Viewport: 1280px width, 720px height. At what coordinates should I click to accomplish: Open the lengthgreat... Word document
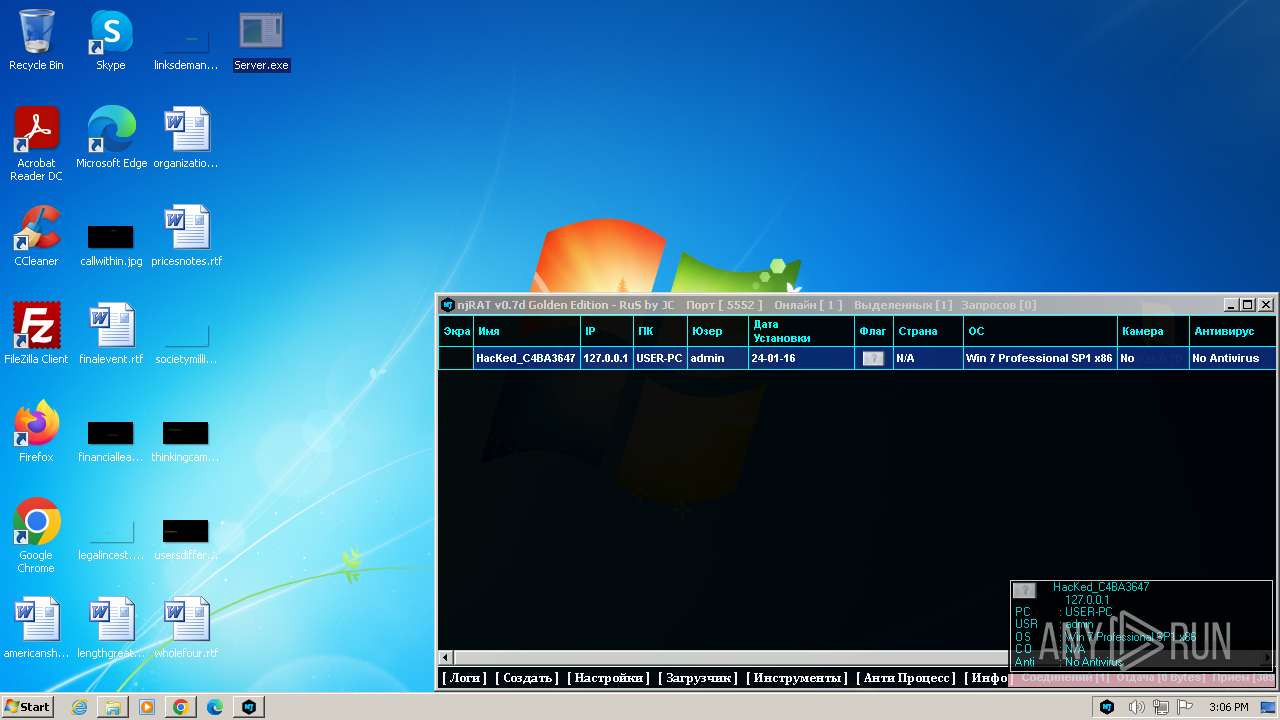pyautogui.click(x=111, y=628)
